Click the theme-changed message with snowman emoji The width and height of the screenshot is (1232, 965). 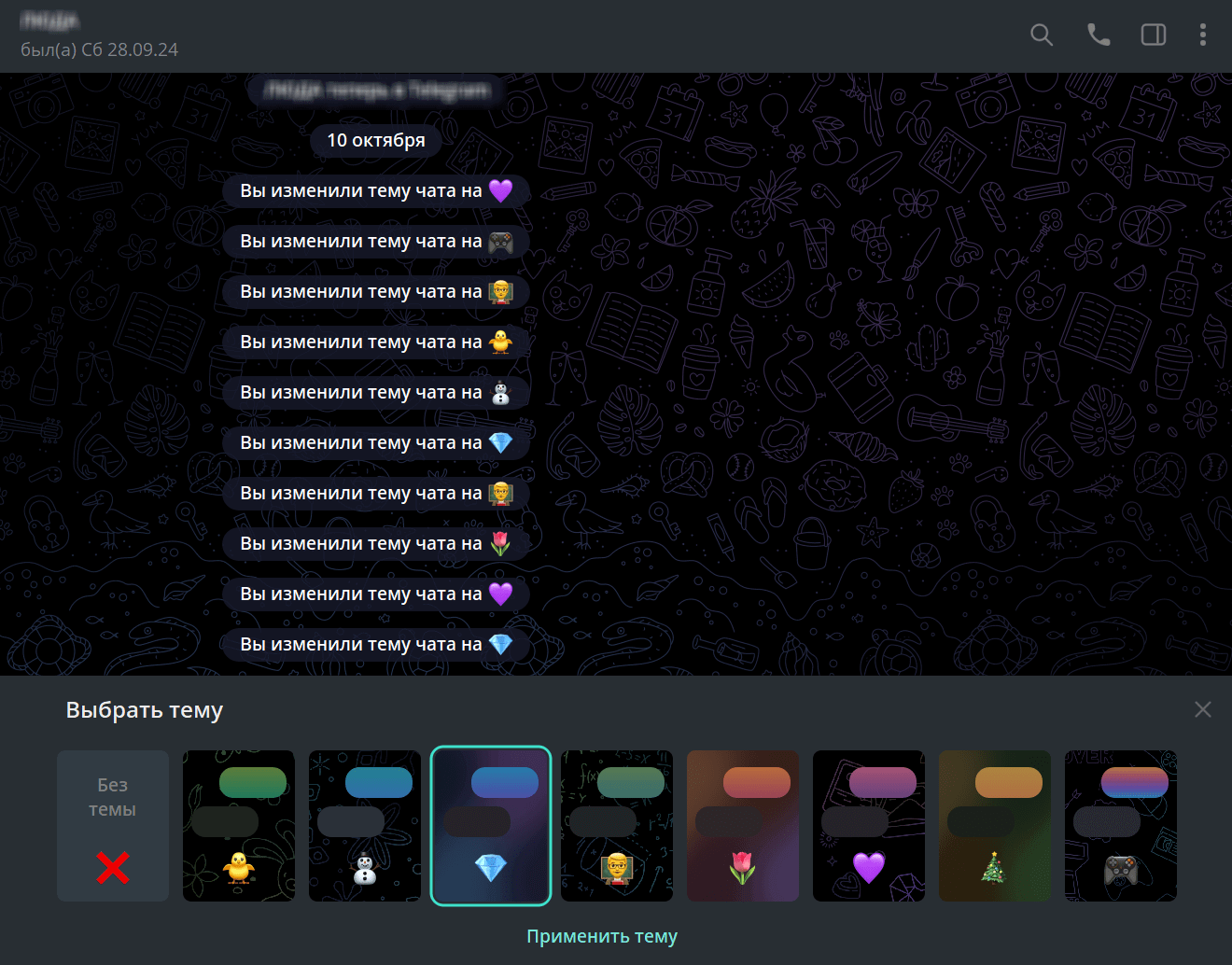(376, 392)
